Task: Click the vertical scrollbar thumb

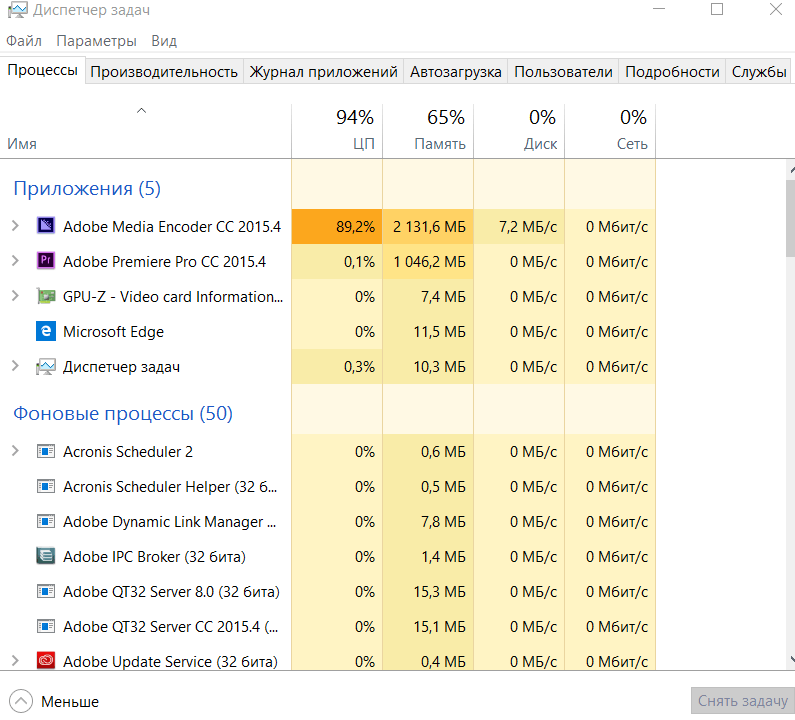Action: pos(790,218)
